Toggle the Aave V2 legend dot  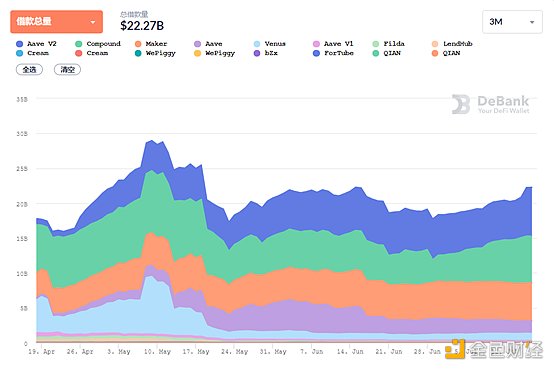19,44
